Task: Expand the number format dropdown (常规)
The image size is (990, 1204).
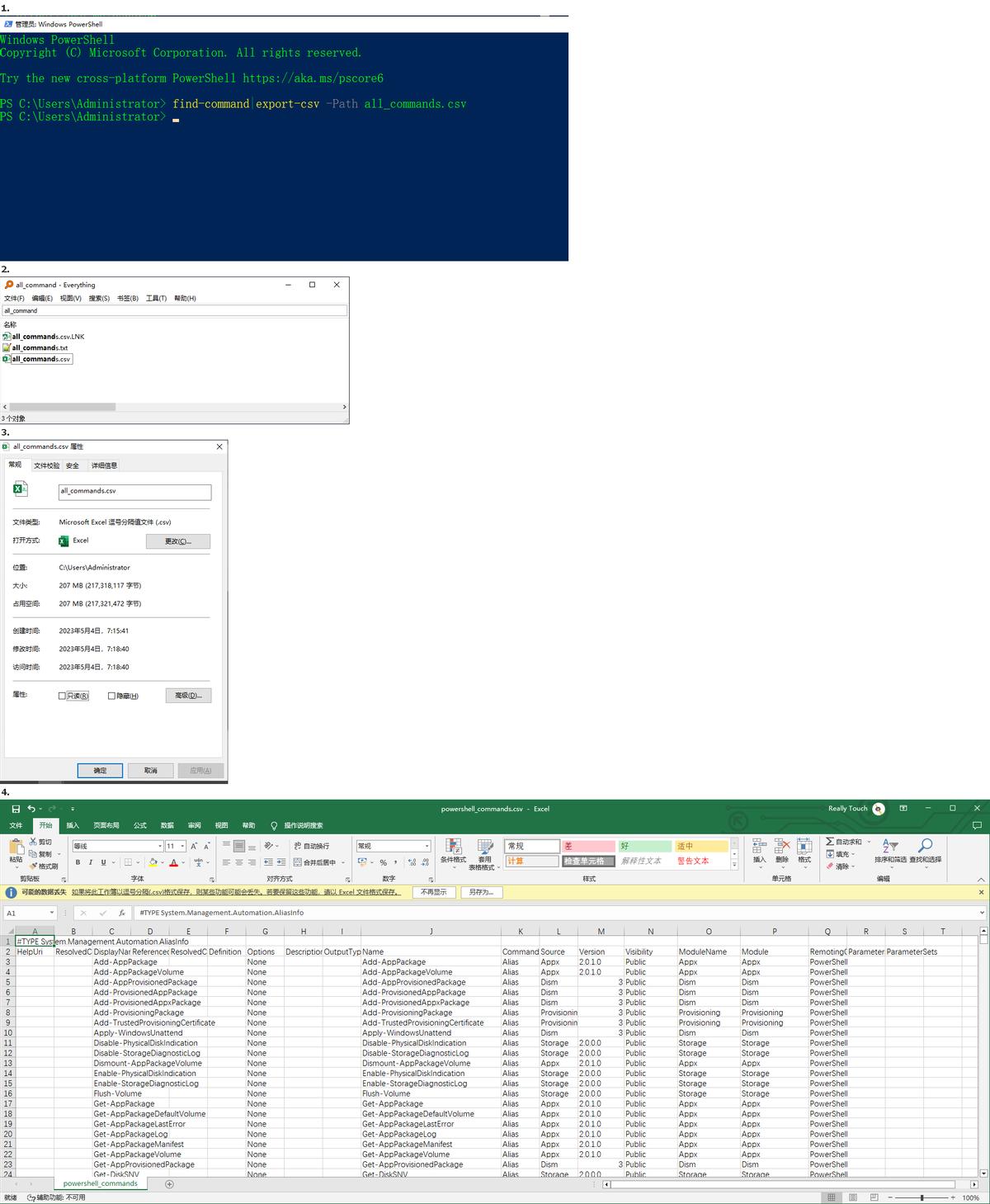Action: (427, 846)
